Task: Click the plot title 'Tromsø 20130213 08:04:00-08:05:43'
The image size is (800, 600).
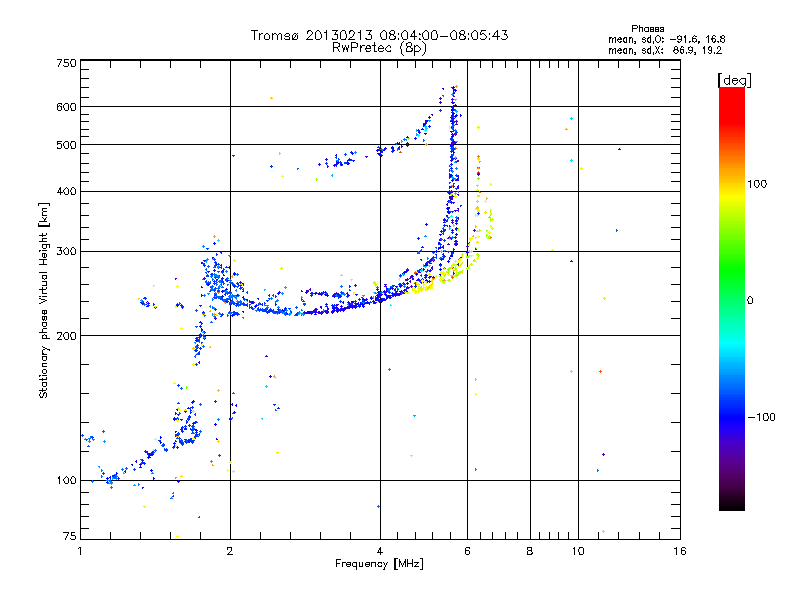Action: pyautogui.click(x=379, y=35)
